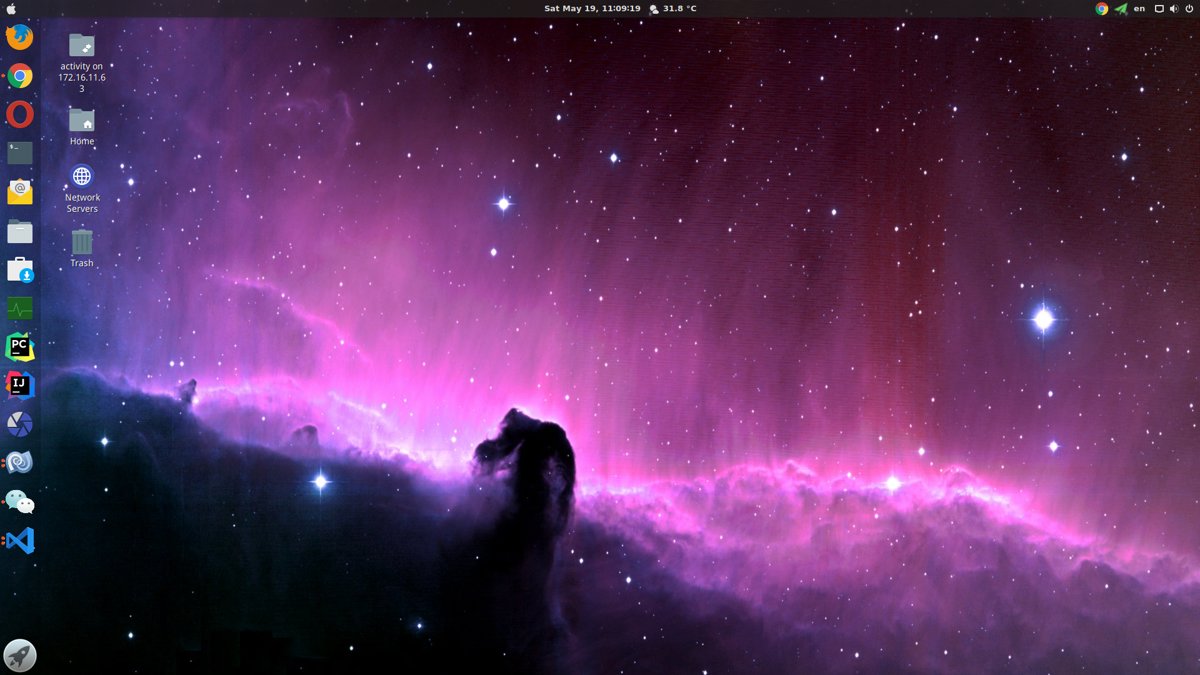Screen dimensions: 1200x675
Task: Open the file manager in dock
Action: [x=19, y=231]
